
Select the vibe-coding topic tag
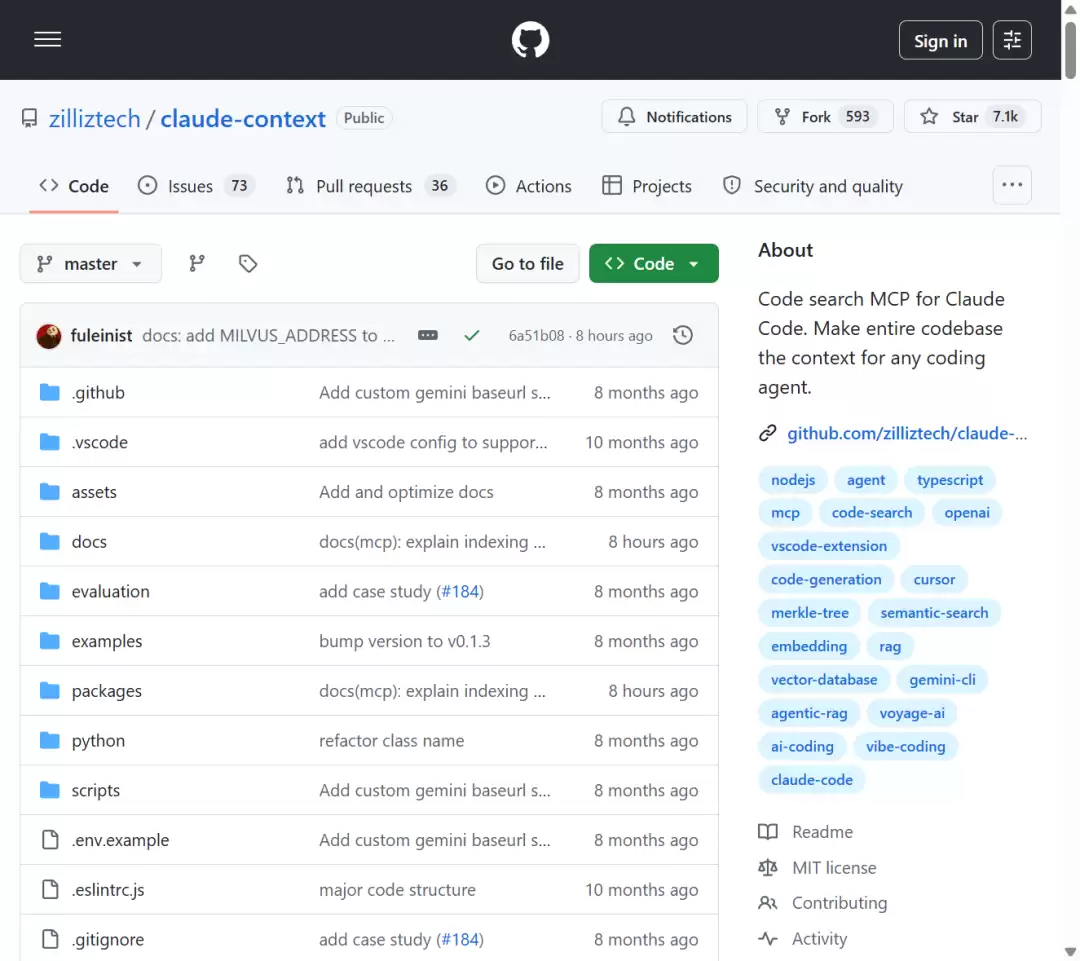(x=905, y=746)
